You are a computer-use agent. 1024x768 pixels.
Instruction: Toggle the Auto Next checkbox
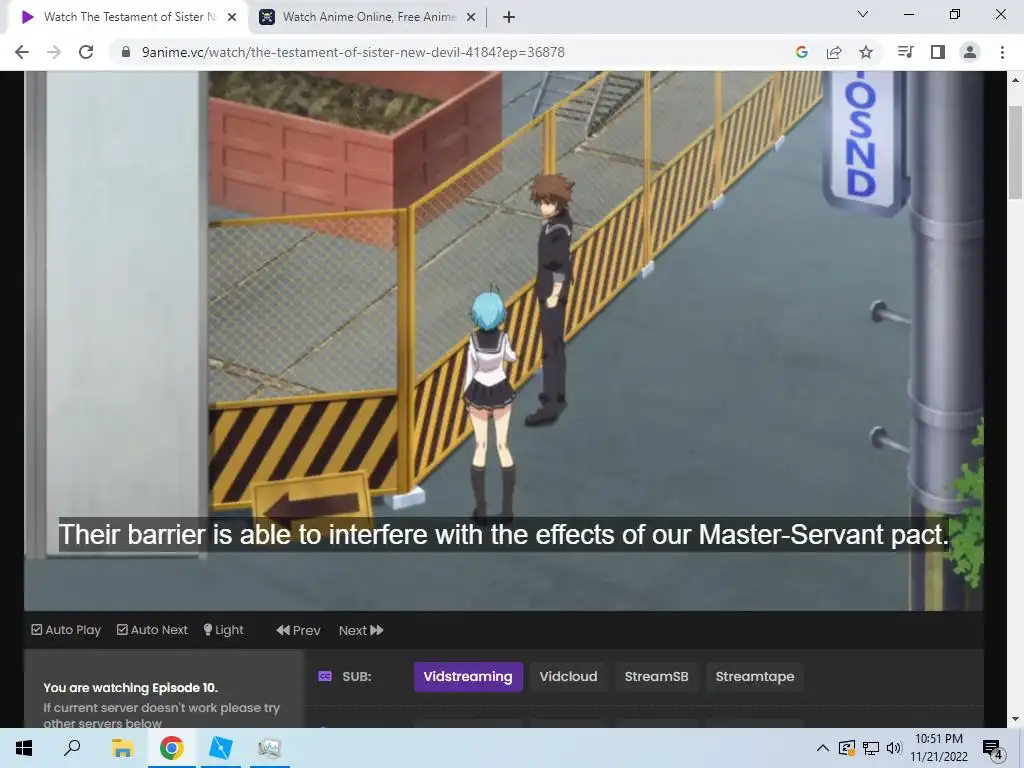tap(152, 630)
